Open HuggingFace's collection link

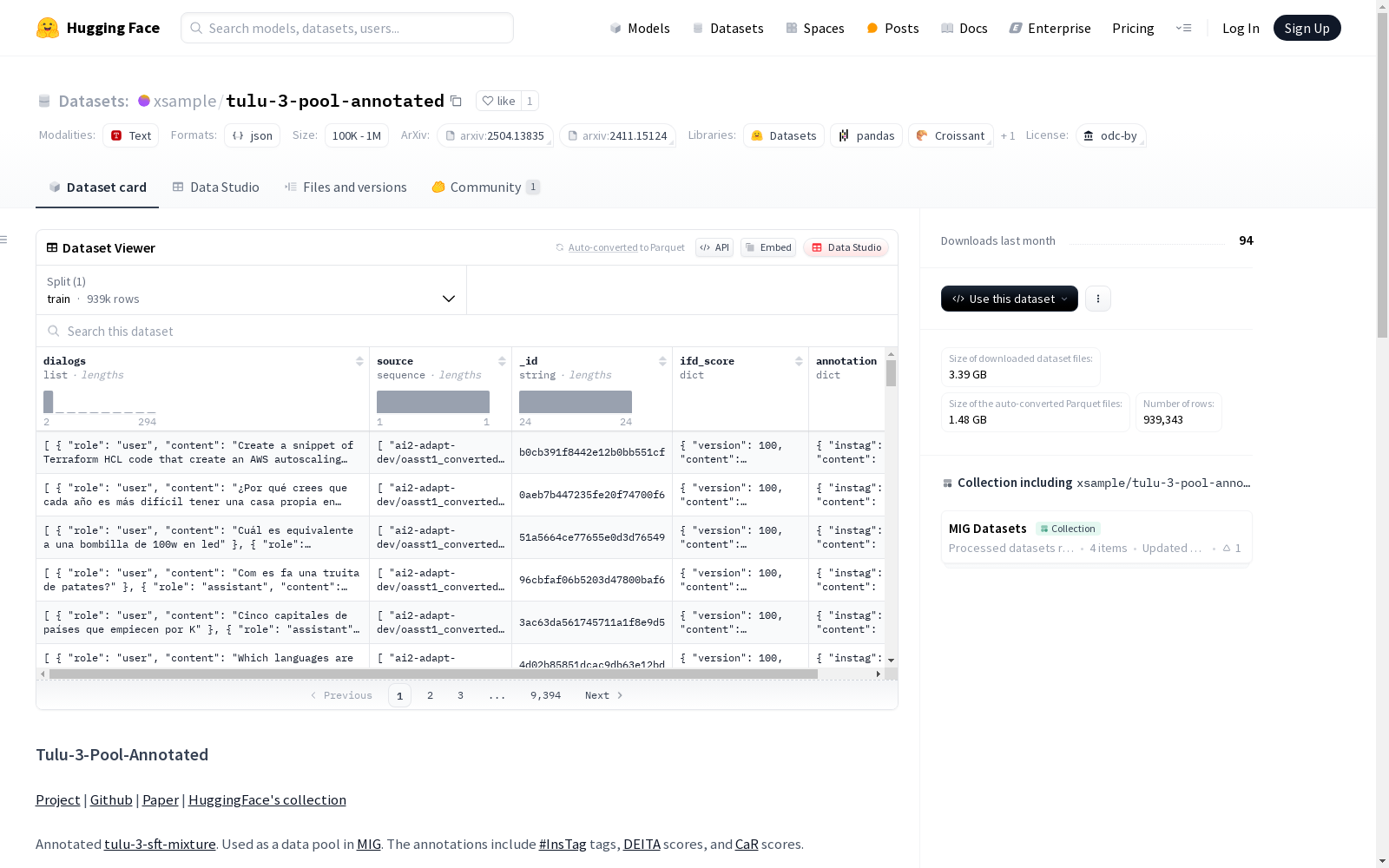[x=267, y=799]
